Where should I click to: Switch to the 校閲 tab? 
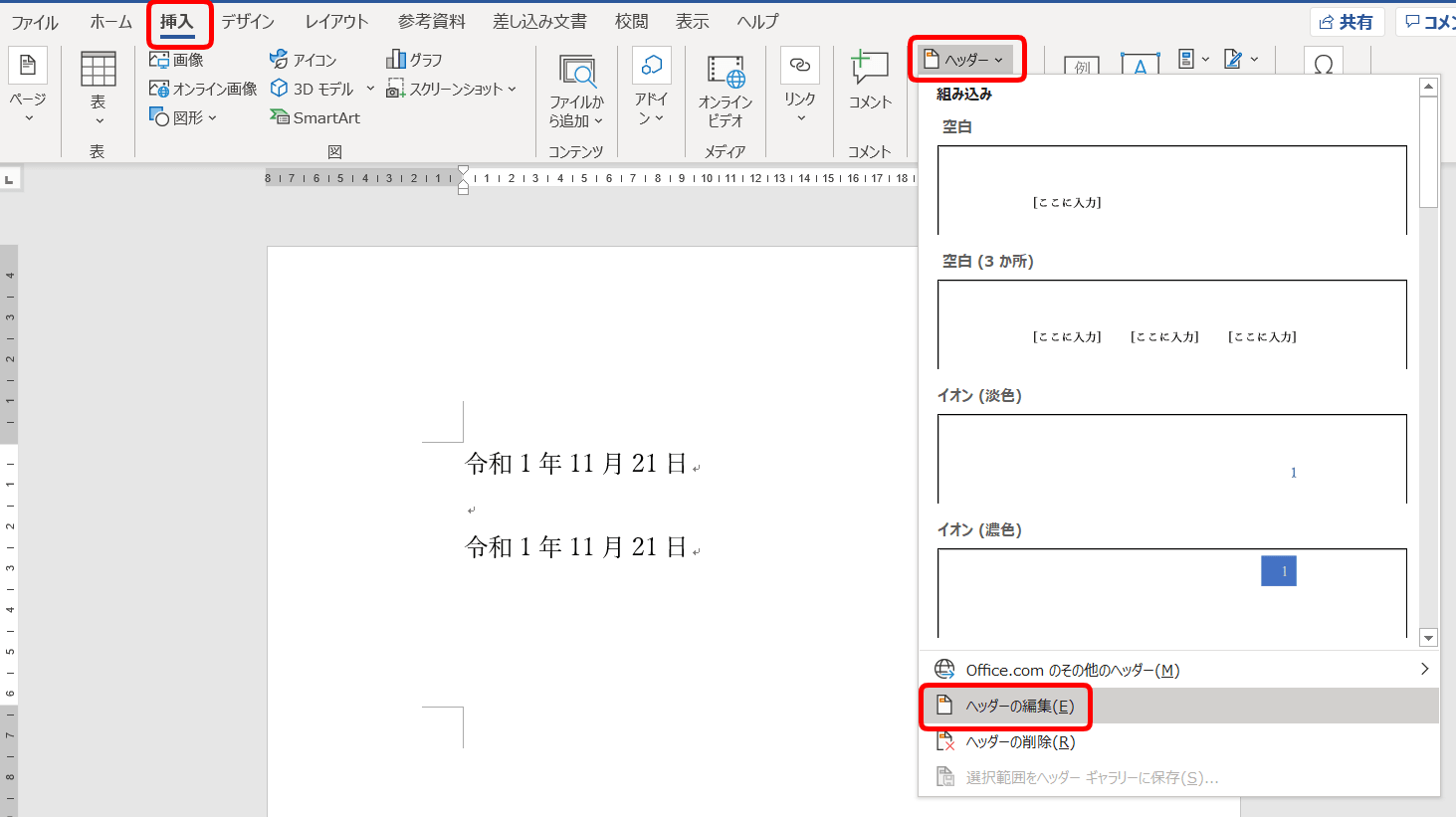click(631, 22)
